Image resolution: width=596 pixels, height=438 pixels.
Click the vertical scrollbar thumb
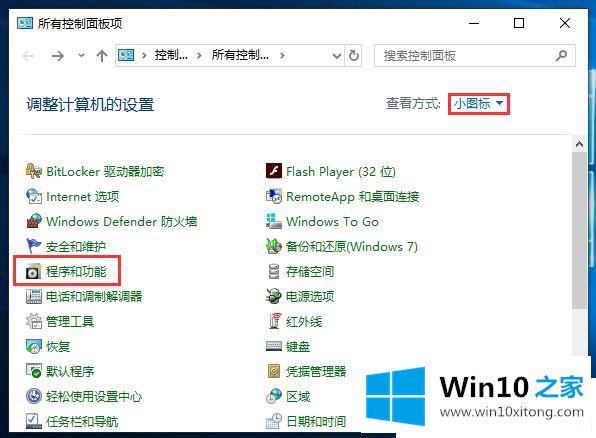tap(579, 231)
